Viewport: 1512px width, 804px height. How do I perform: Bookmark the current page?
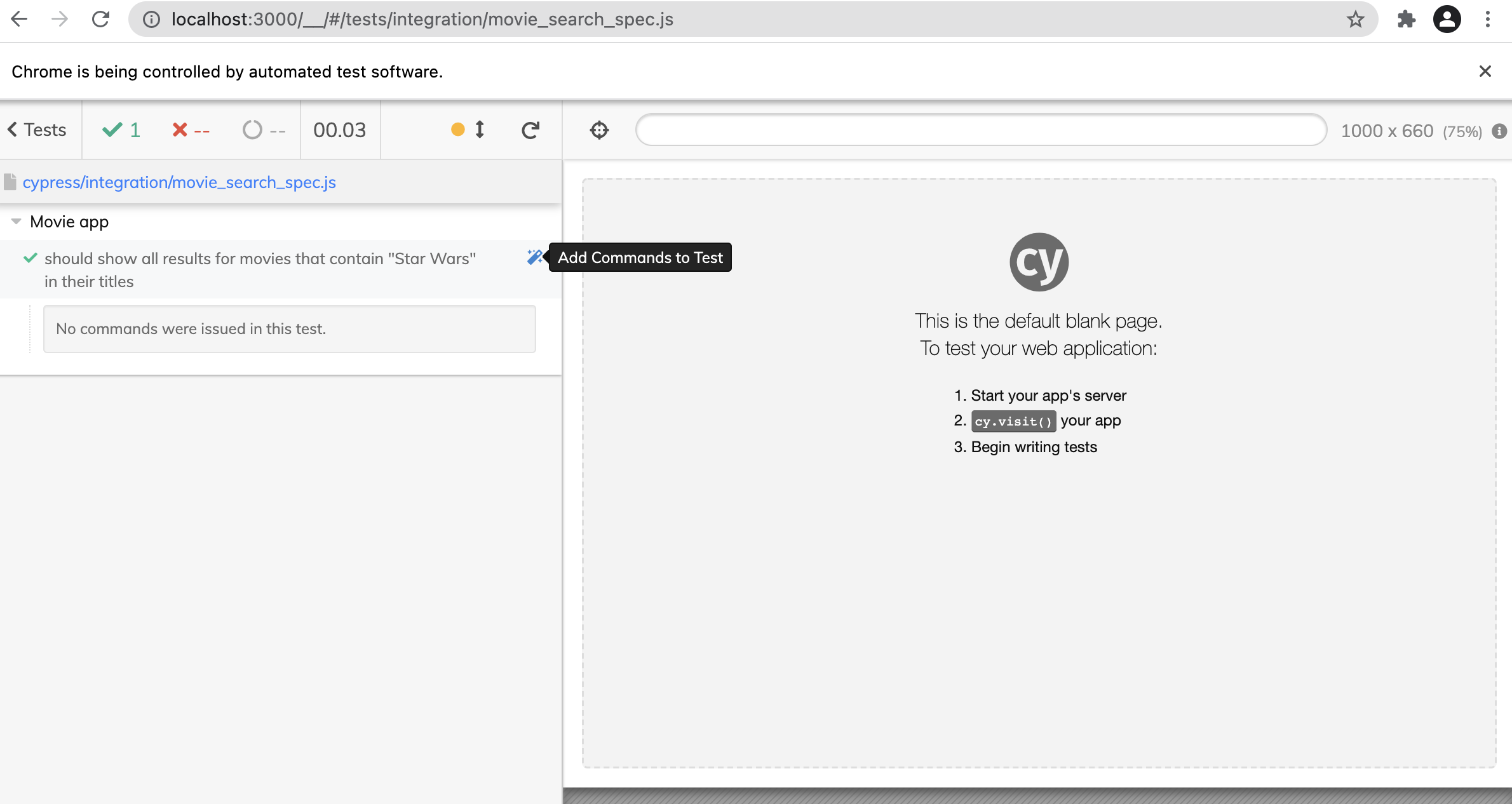pos(1356,19)
